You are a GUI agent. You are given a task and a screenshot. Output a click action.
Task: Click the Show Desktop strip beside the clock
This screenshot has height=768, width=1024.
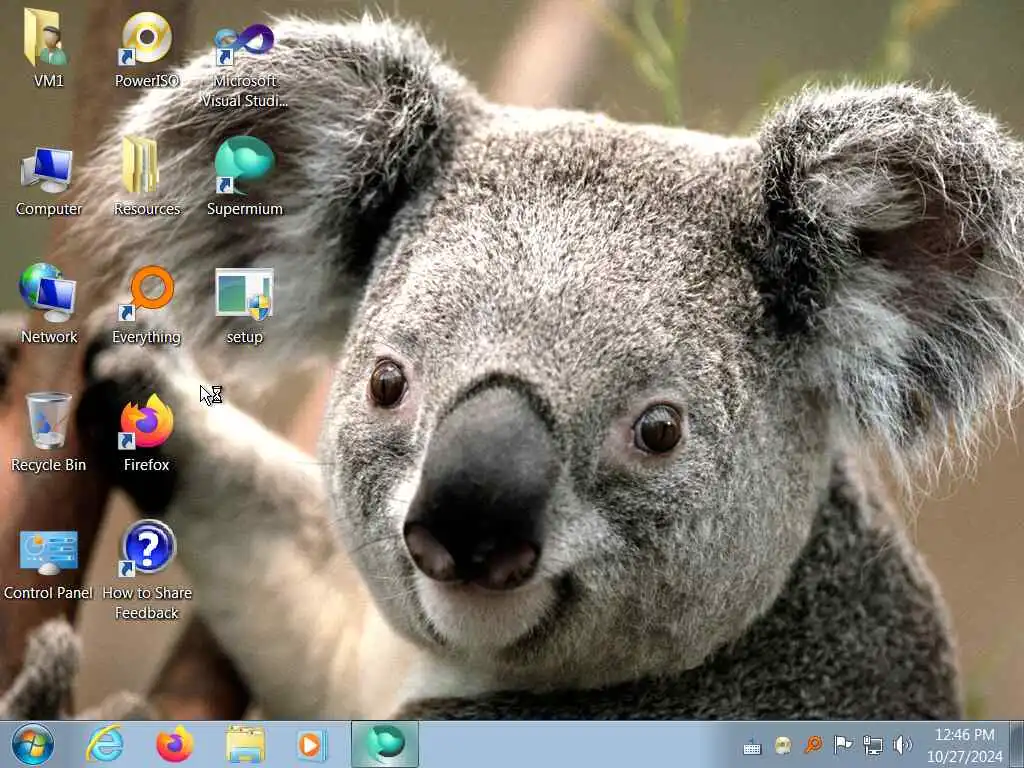[1017, 744]
